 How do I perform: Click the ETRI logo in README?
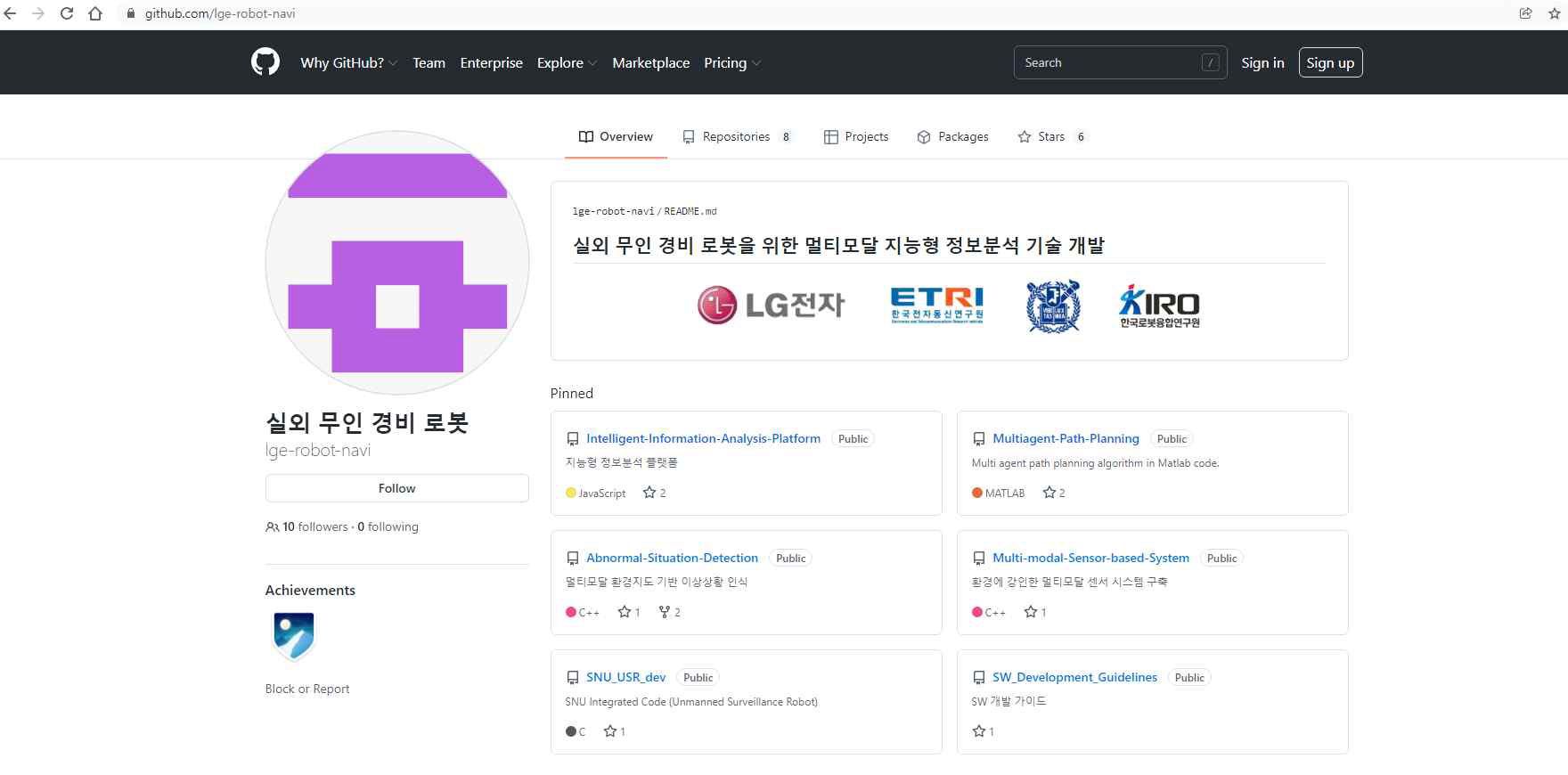point(937,305)
